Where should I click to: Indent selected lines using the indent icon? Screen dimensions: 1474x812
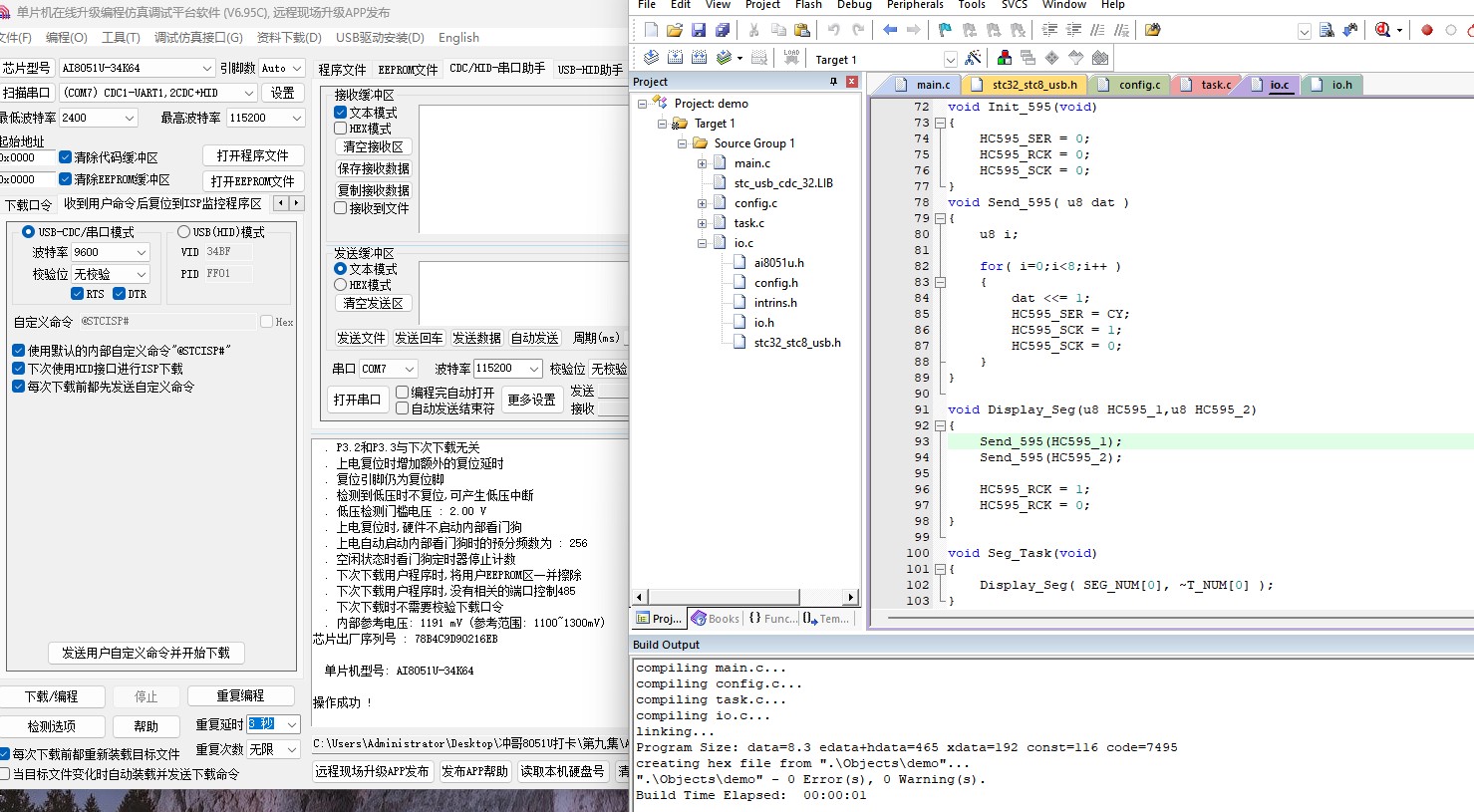pyautogui.click(x=1049, y=30)
